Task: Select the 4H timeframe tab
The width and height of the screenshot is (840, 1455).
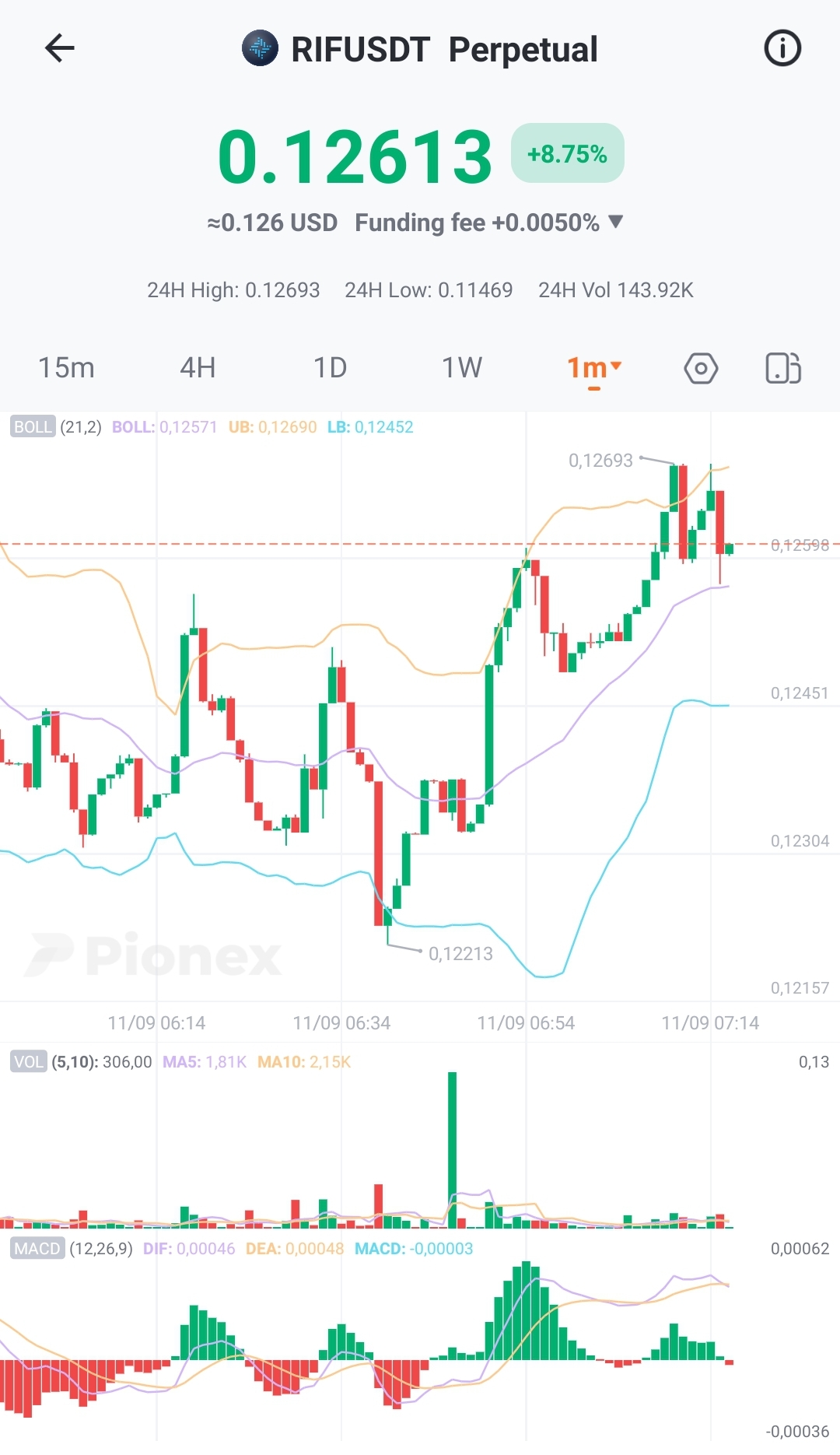Action: (x=198, y=368)
